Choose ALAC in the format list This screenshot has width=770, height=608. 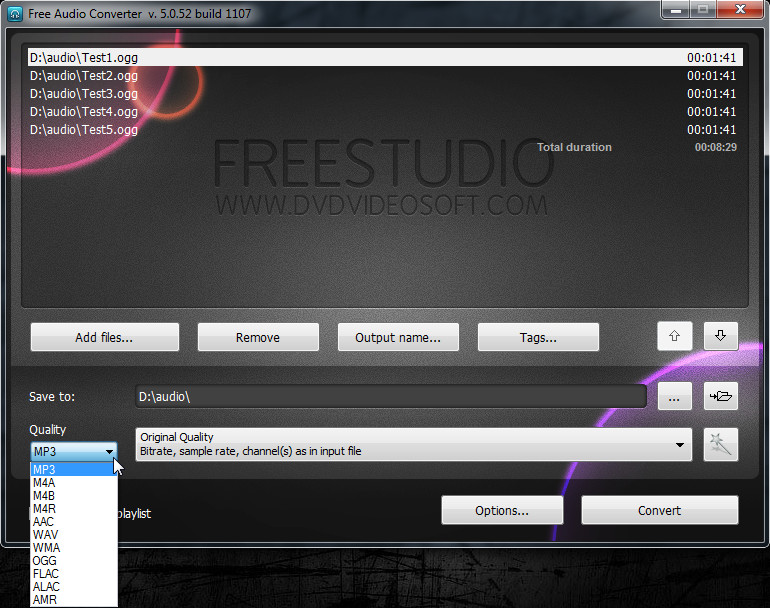click(74, 586)
